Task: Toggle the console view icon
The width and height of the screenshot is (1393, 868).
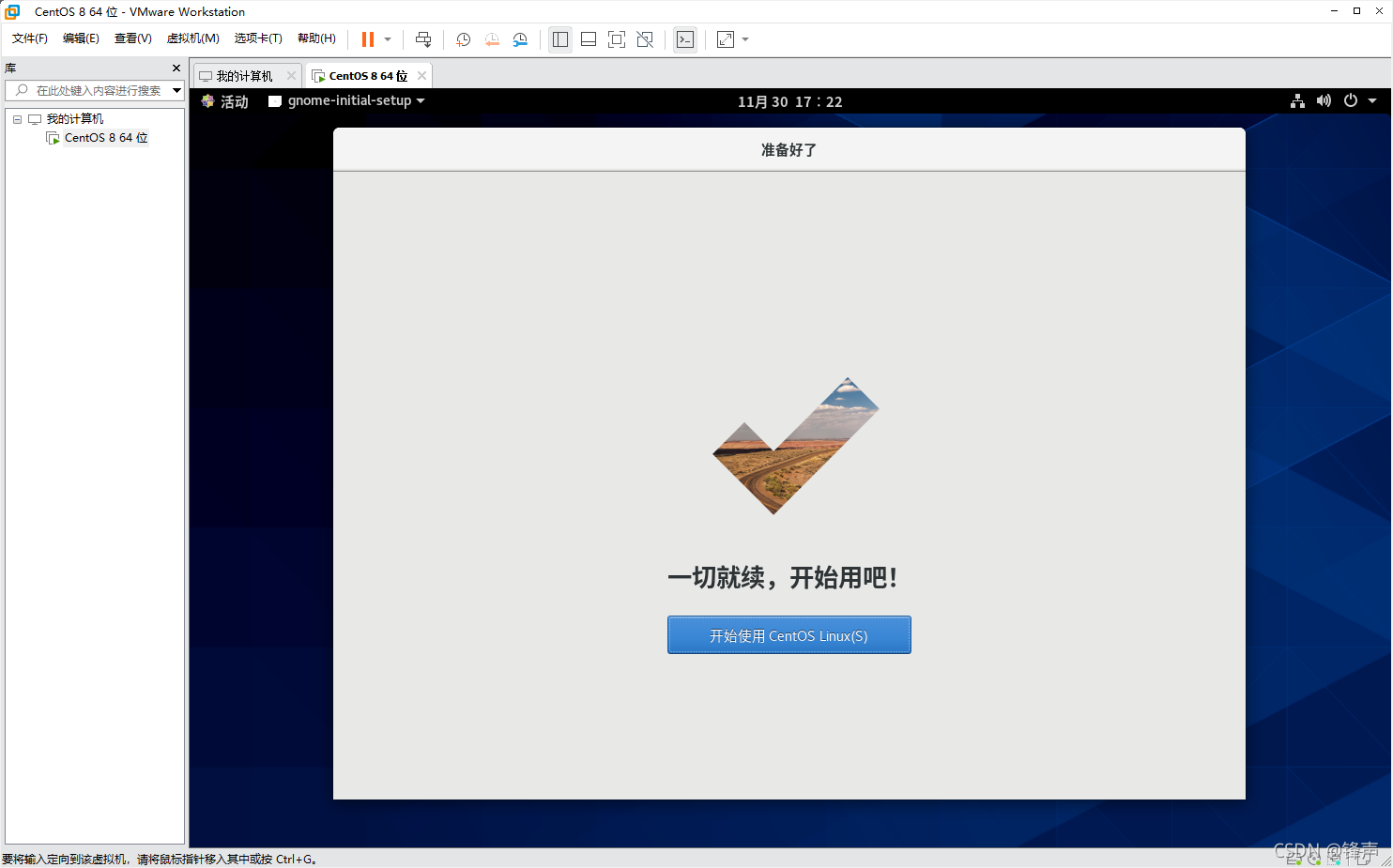Action: click(x=685, y=39)
